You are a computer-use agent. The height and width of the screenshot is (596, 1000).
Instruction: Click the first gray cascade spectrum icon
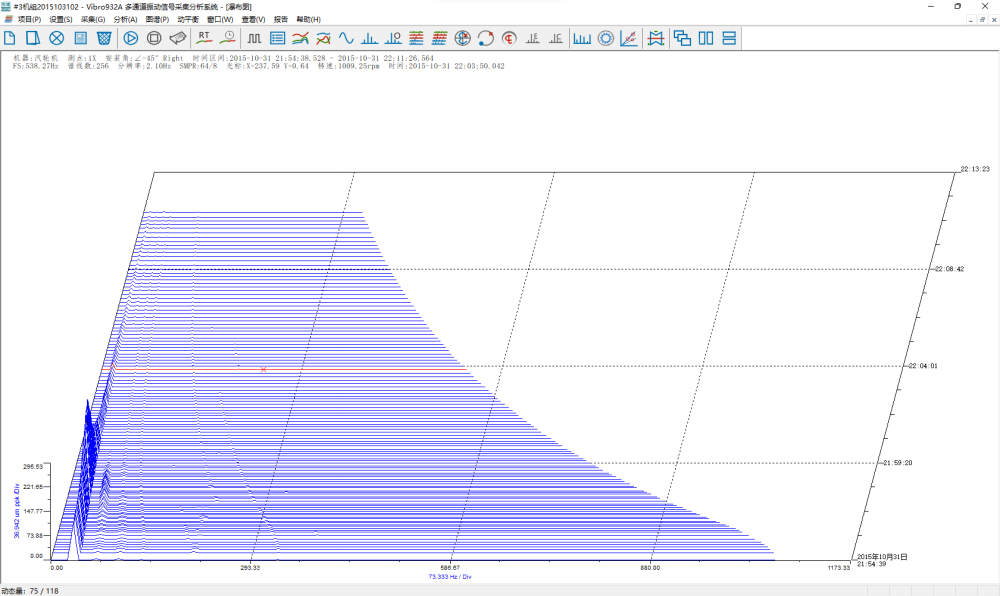click(533, 38)
